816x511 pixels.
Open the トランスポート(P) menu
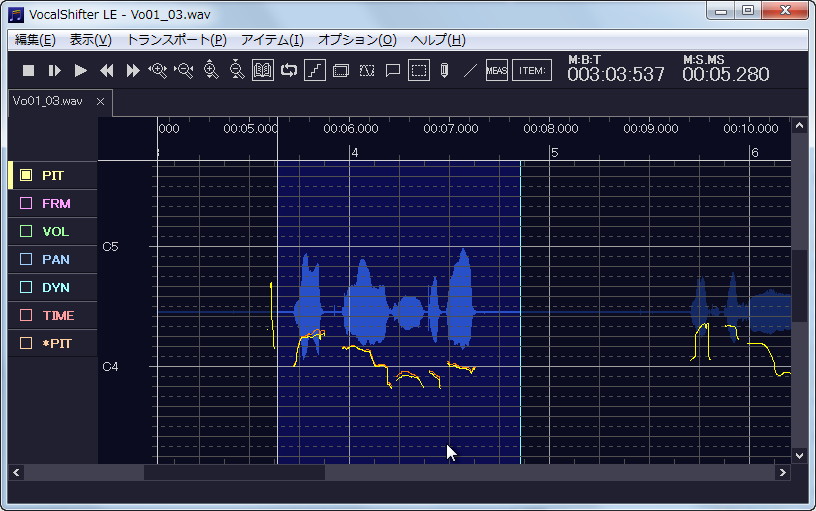[176, 40]
